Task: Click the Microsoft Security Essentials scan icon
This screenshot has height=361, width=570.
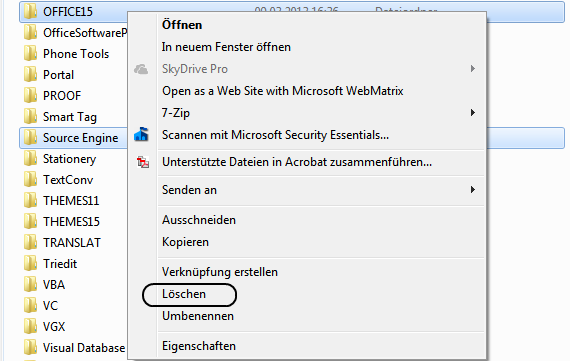Action: point(141,135)
